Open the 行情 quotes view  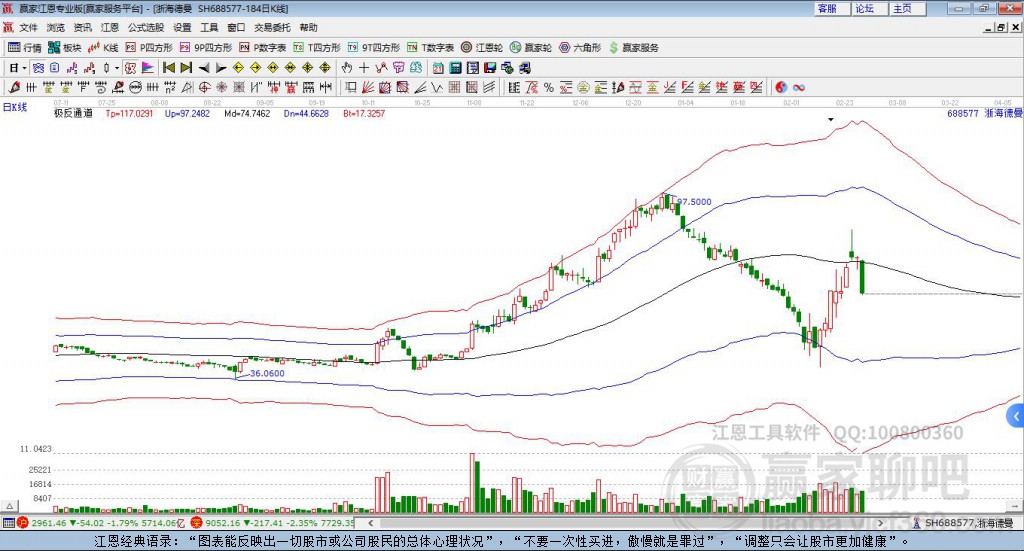[x=25, y=48]
